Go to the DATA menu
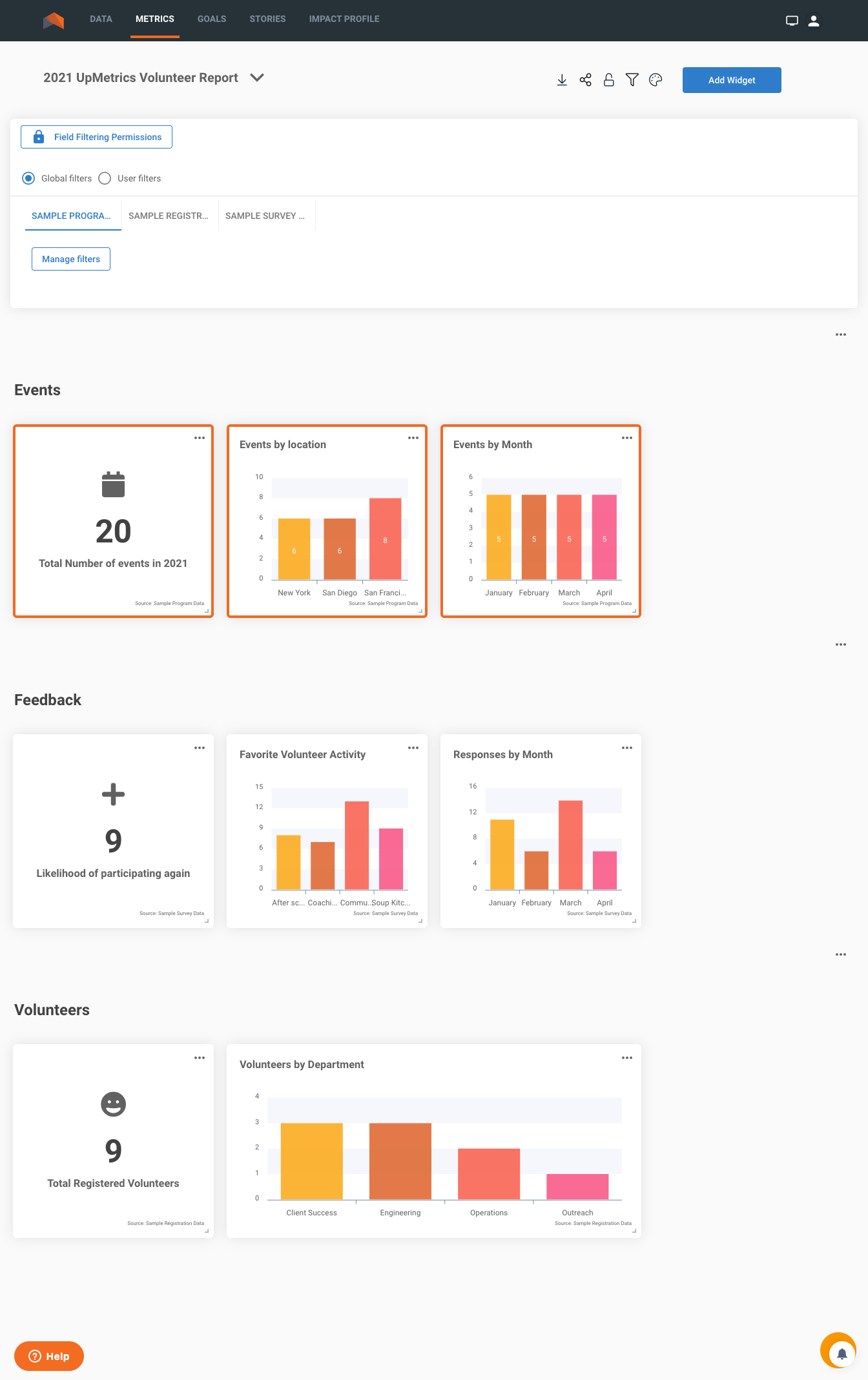The image size is (868, 1380). tap(101, 19)
